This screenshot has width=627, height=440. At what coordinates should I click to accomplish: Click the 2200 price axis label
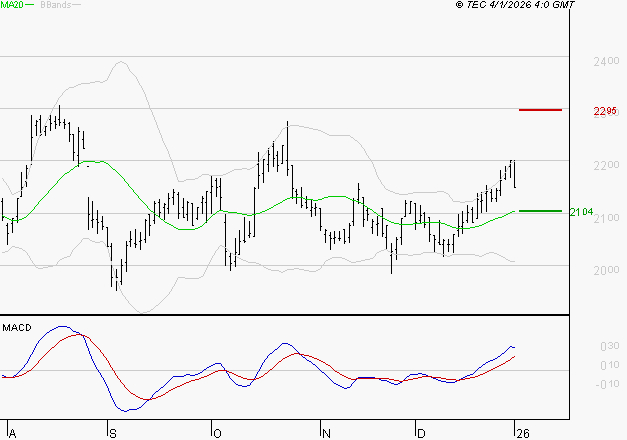point(606,165)
